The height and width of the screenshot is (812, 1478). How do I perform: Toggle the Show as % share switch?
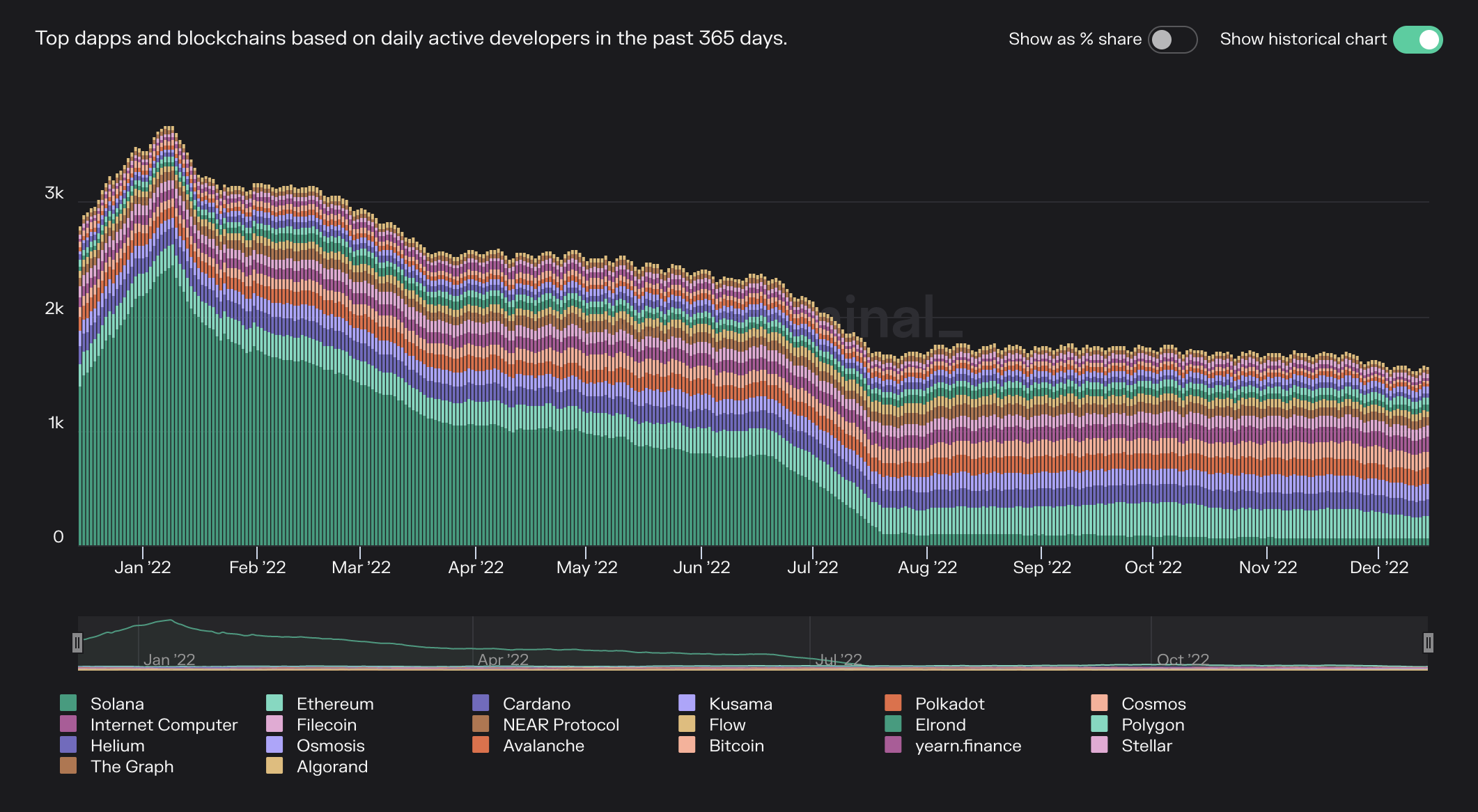point(1172,40)
